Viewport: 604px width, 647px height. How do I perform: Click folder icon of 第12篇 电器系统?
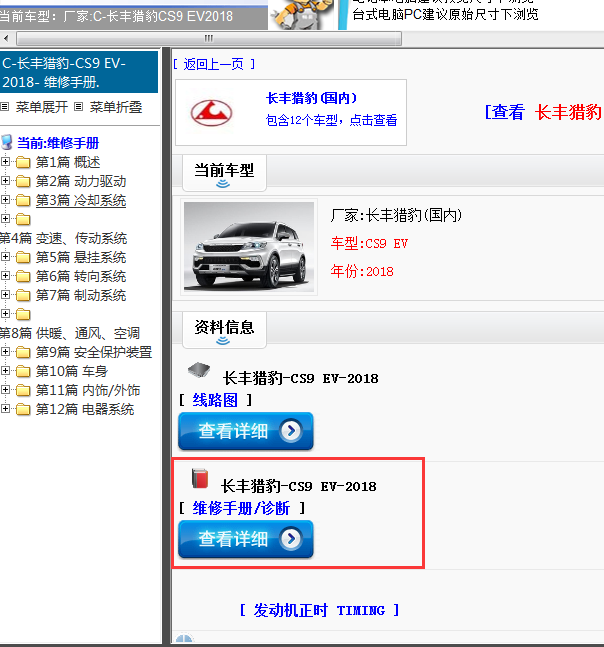[23, 409]
